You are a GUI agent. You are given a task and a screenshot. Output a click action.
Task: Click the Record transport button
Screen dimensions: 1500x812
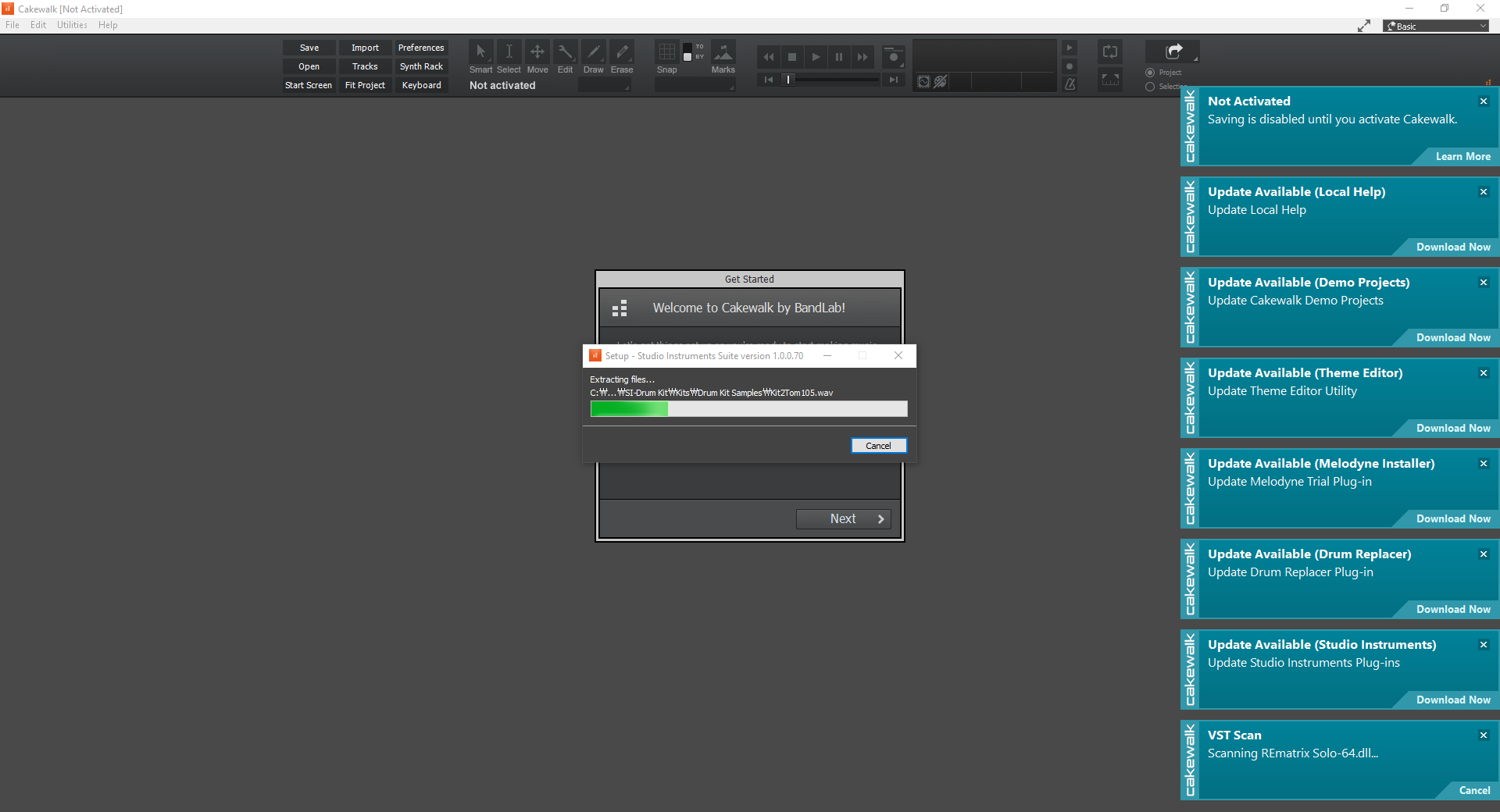(x=894, y=57)
